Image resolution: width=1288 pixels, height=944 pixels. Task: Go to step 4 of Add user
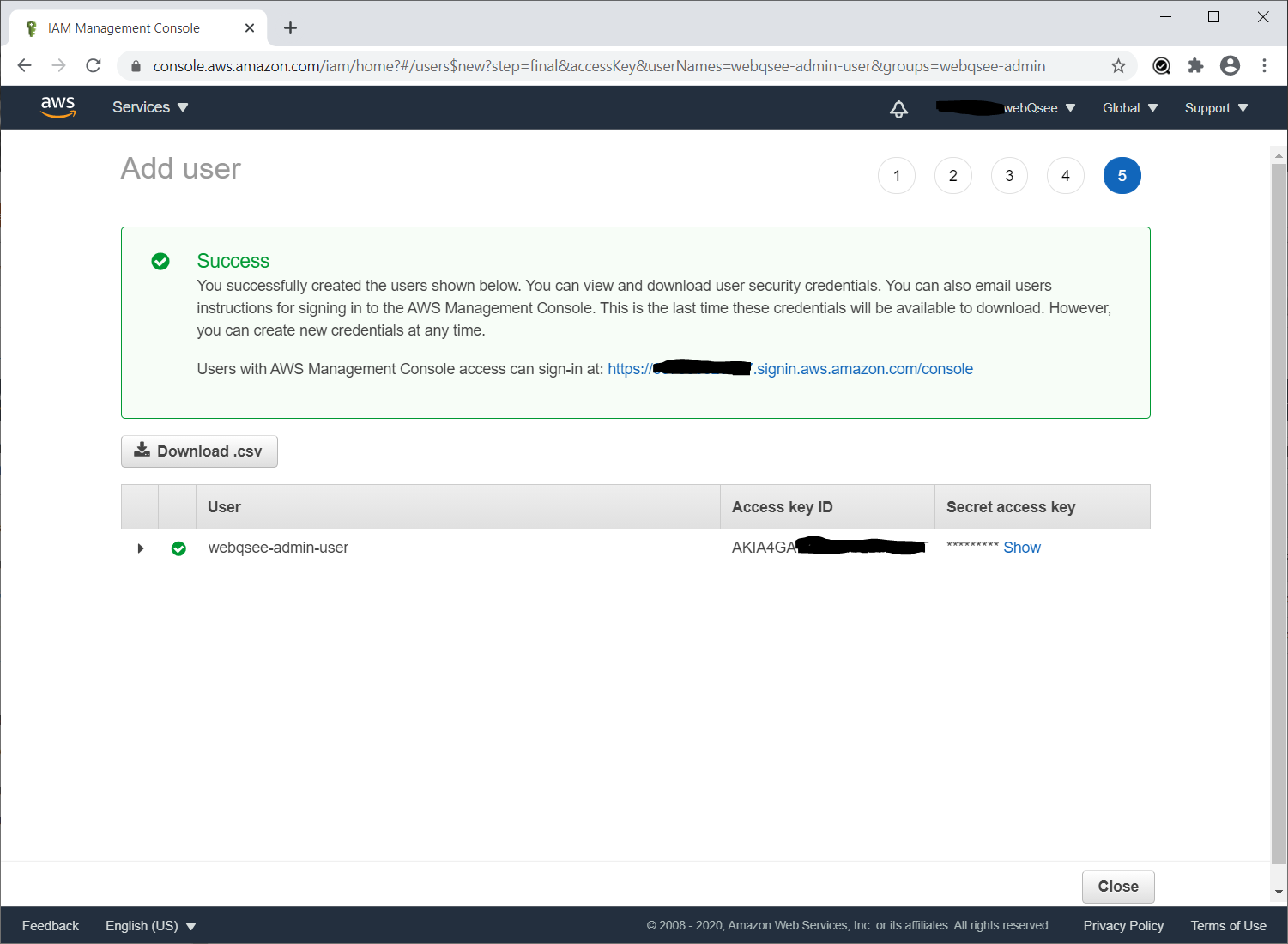[x=1066, y=176]
